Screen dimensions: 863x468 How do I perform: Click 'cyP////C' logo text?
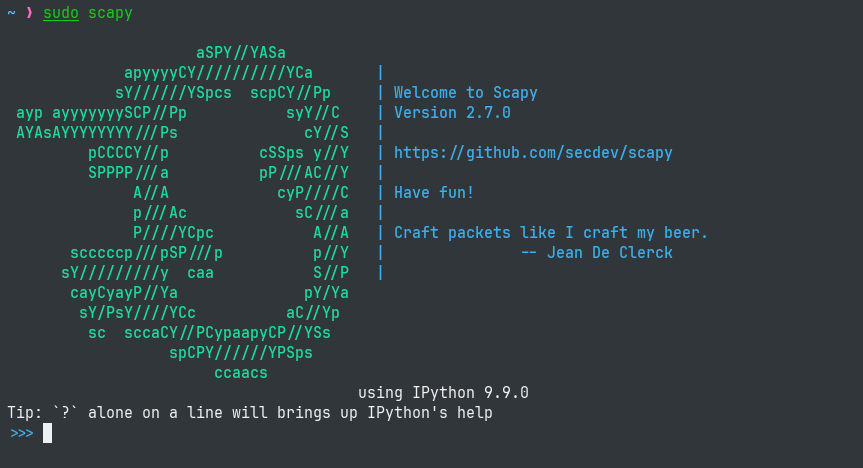coord(313,193)
